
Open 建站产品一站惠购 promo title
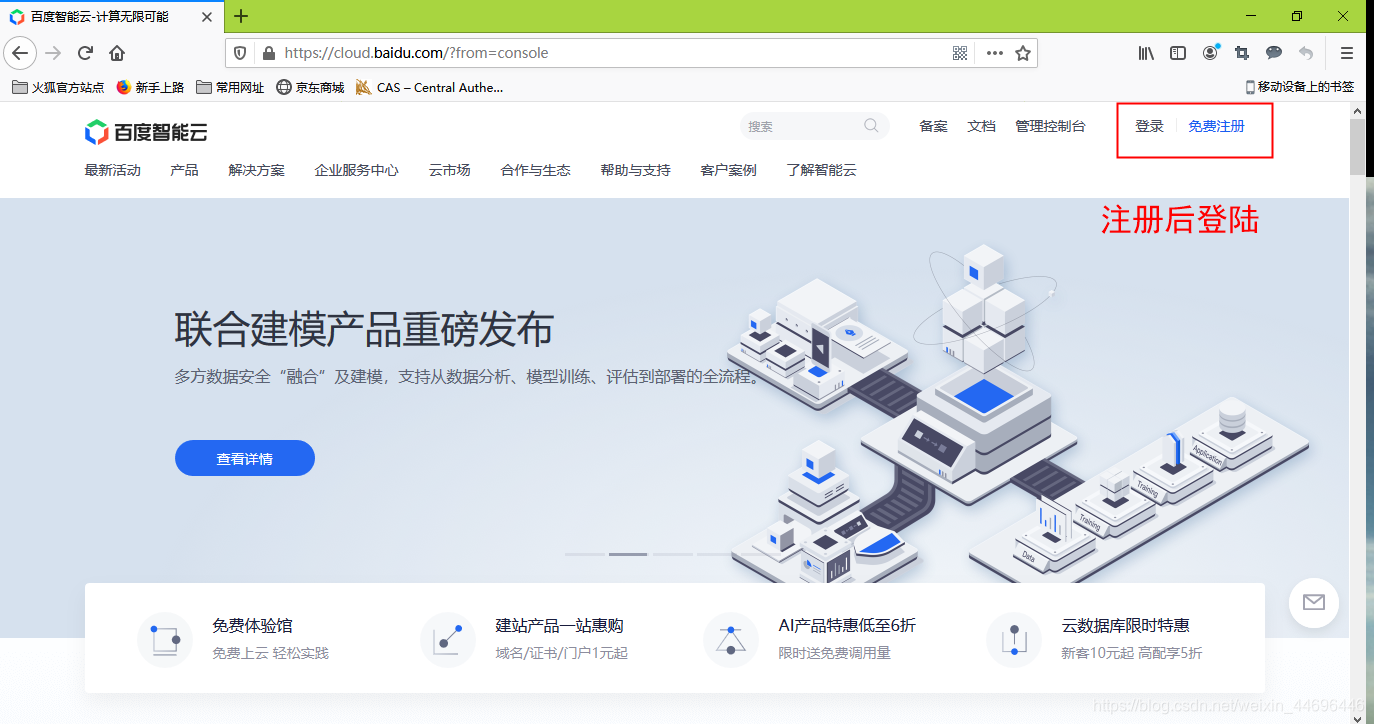tap(560, 626)
